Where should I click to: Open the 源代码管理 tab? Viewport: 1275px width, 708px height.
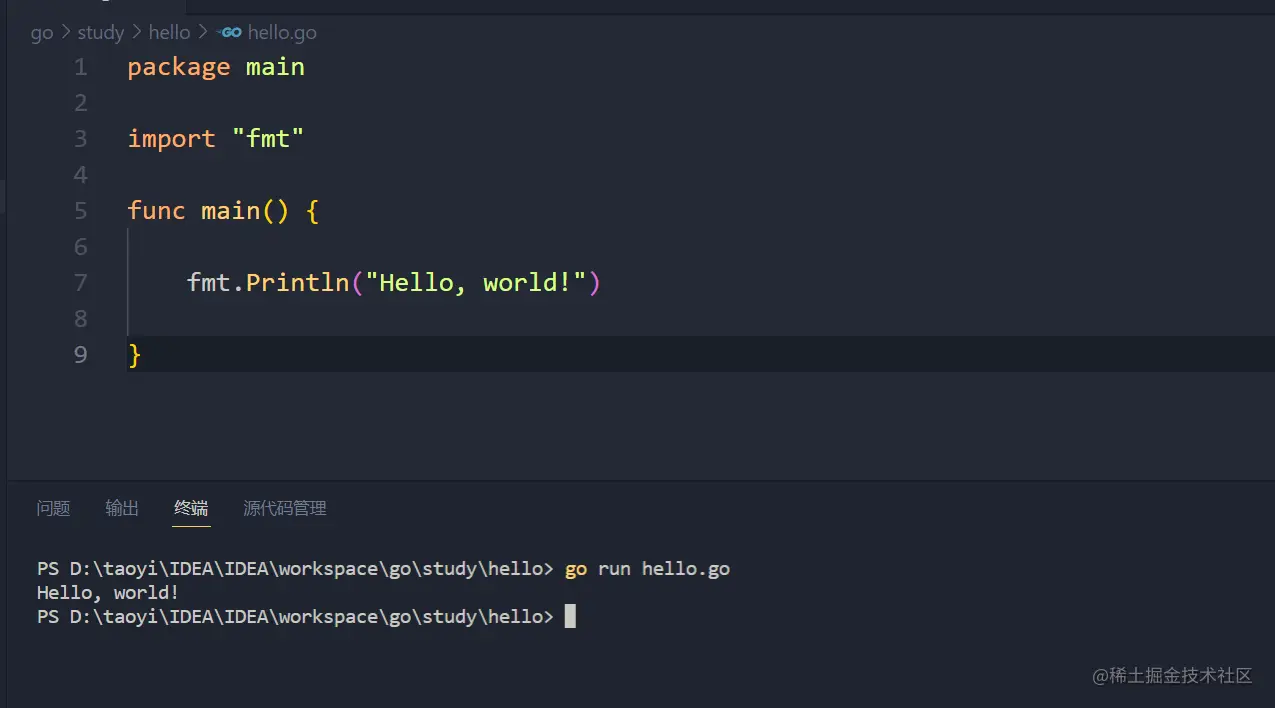click(285, 508)
